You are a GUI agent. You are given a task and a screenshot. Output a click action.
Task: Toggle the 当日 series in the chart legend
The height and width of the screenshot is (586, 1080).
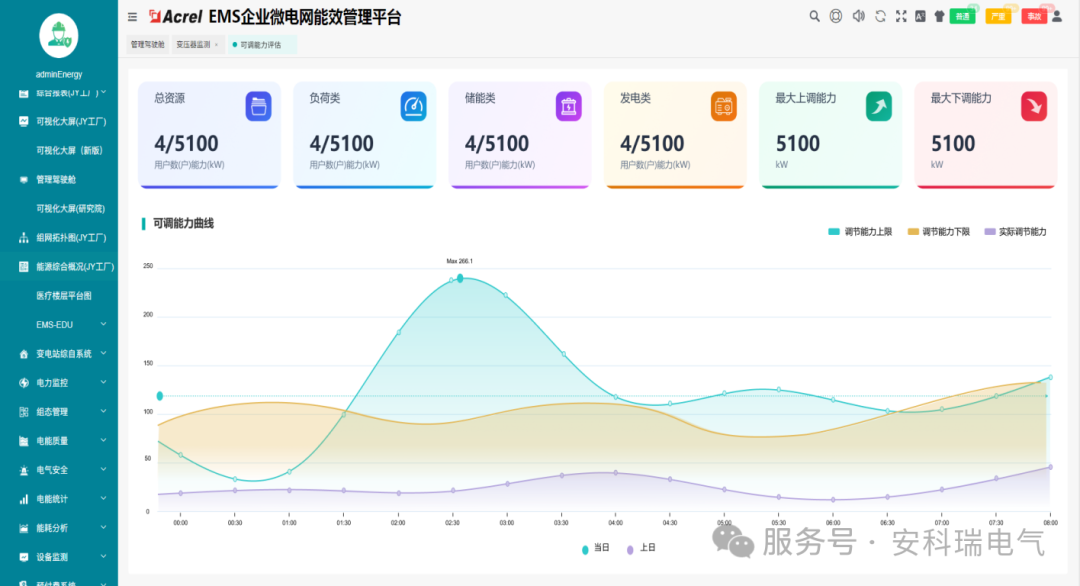click(594, 548)
